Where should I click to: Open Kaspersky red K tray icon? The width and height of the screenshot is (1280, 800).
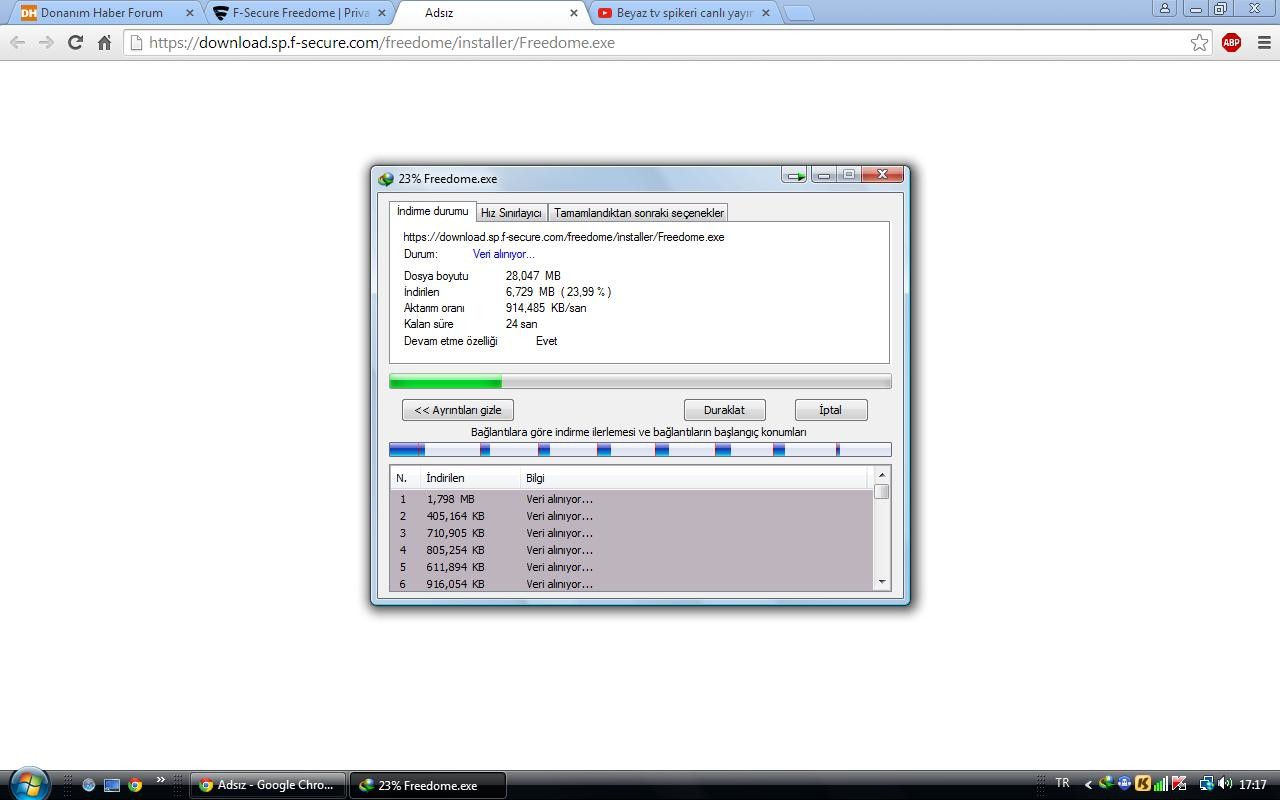click(1179, 784)
